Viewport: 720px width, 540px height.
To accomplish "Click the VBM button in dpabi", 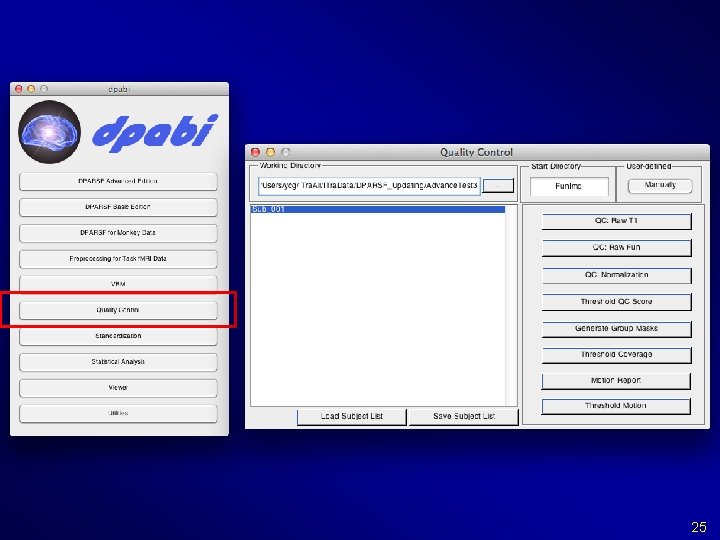I will [x=118, y=284].
